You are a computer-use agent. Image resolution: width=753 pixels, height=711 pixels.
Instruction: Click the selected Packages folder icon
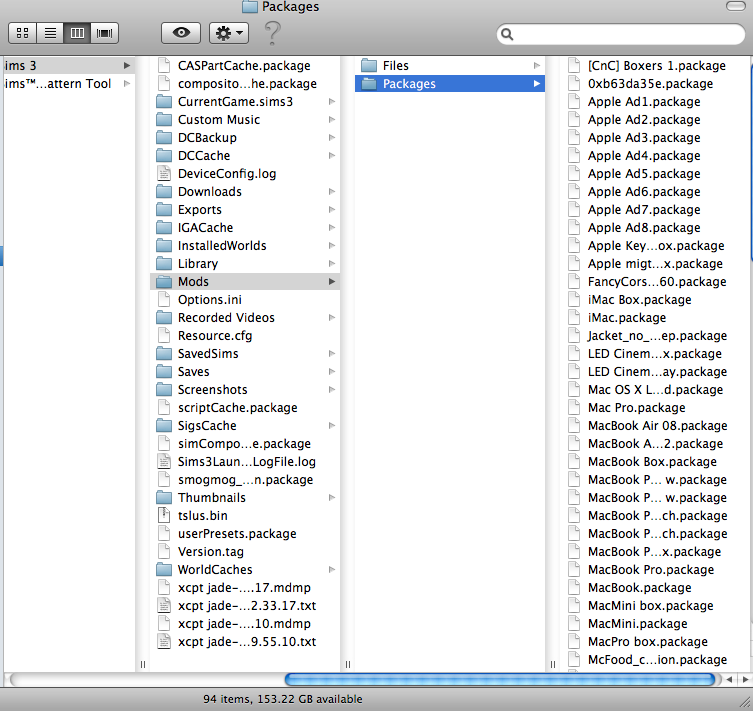coord(369,84)
